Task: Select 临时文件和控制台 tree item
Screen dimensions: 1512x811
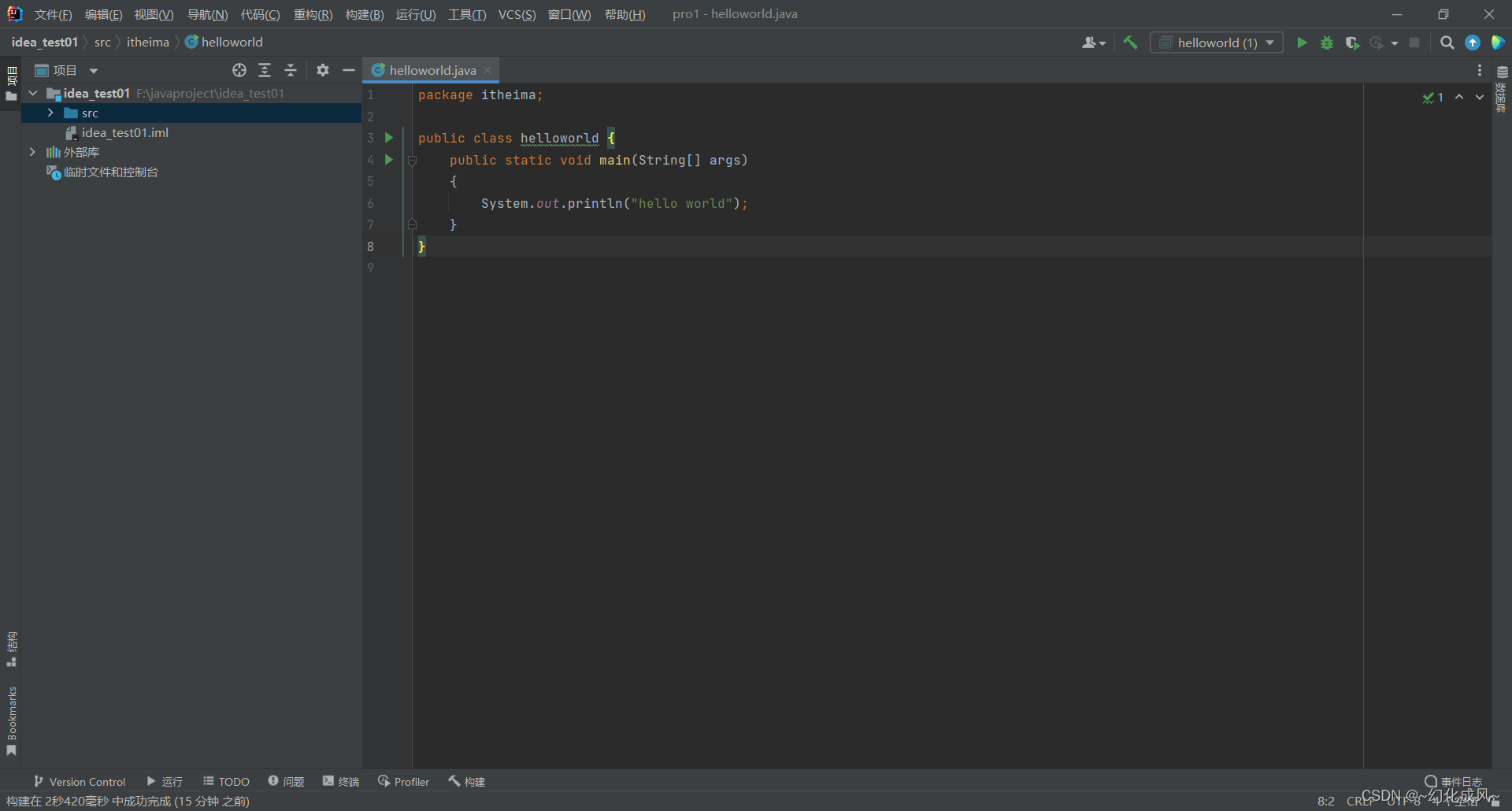Action: [x=102, y=172]
